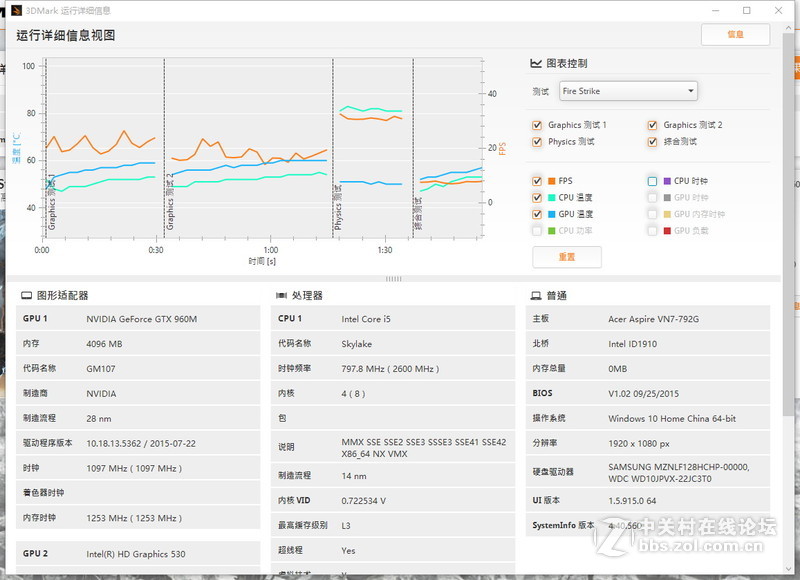Open the Fire Strike test dropdown
This screenshot has width=800, height=580.
coord(627,91)
